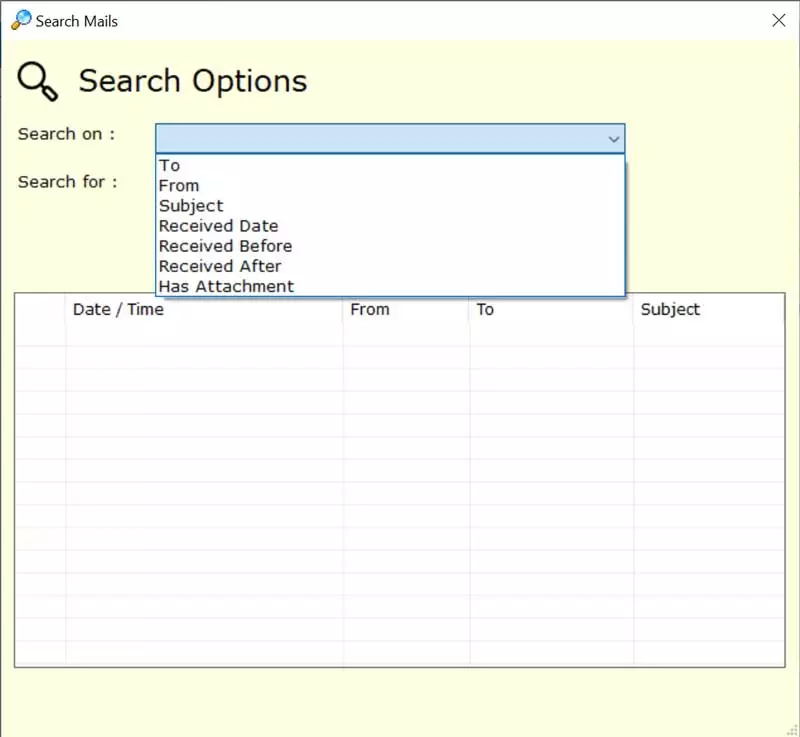This screenshot has height=737, width=800.
Task: Click the To column header in results table
Action: click(485, 310)
